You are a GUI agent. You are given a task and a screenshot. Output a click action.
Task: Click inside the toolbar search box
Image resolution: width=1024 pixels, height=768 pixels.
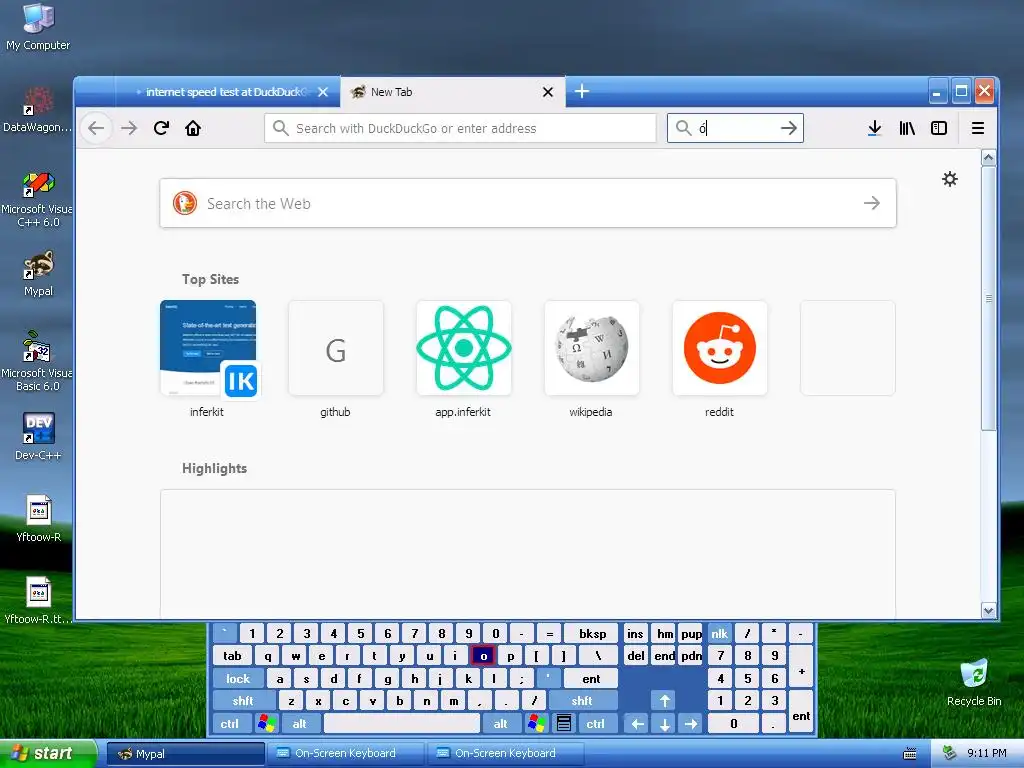[735, 128]
